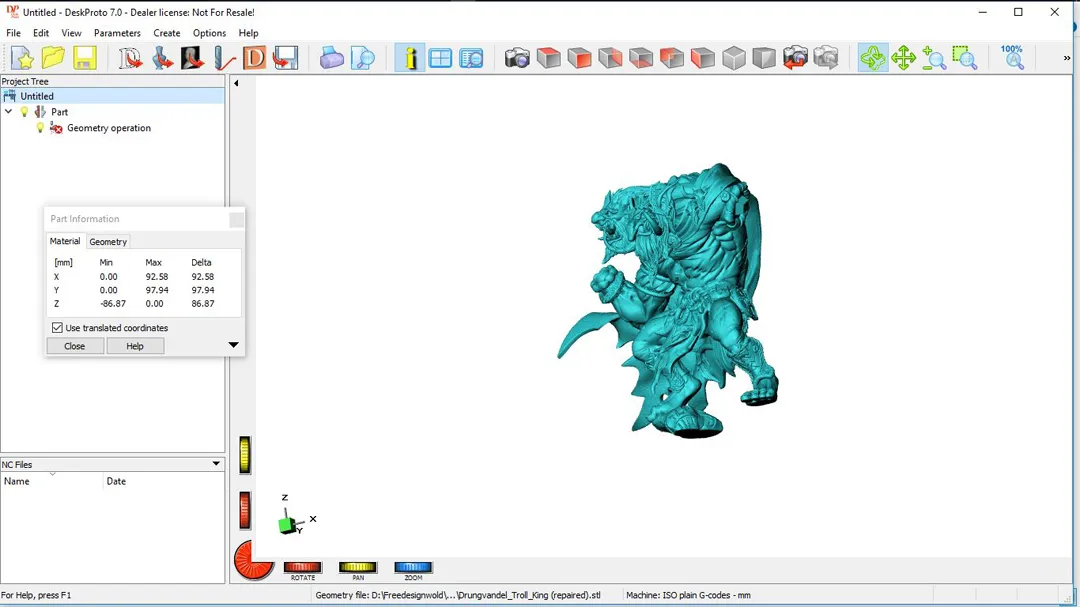1080x607 pixels.
Task: Open the Edit menu
Action: 41,33
